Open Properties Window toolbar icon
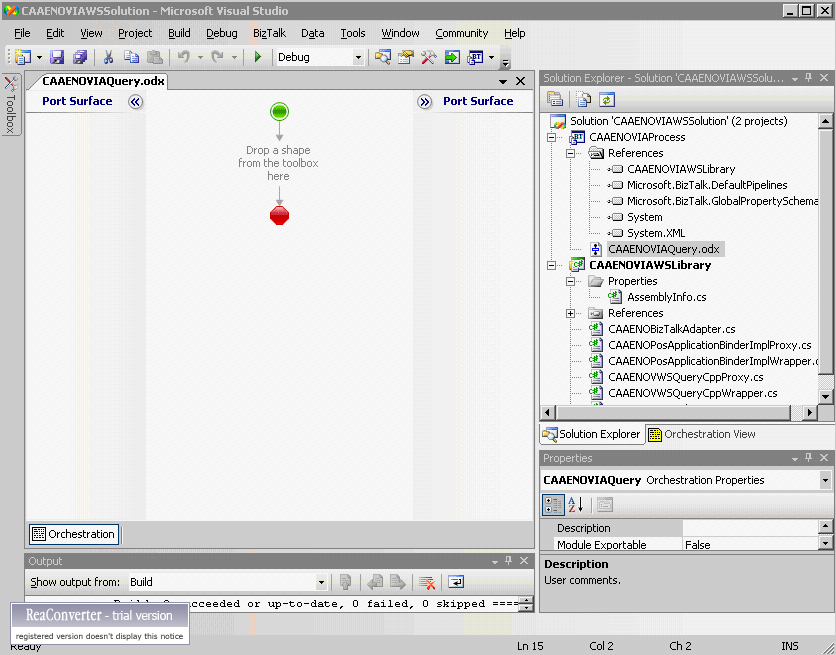Screen dimensions: 836x655 406,57
